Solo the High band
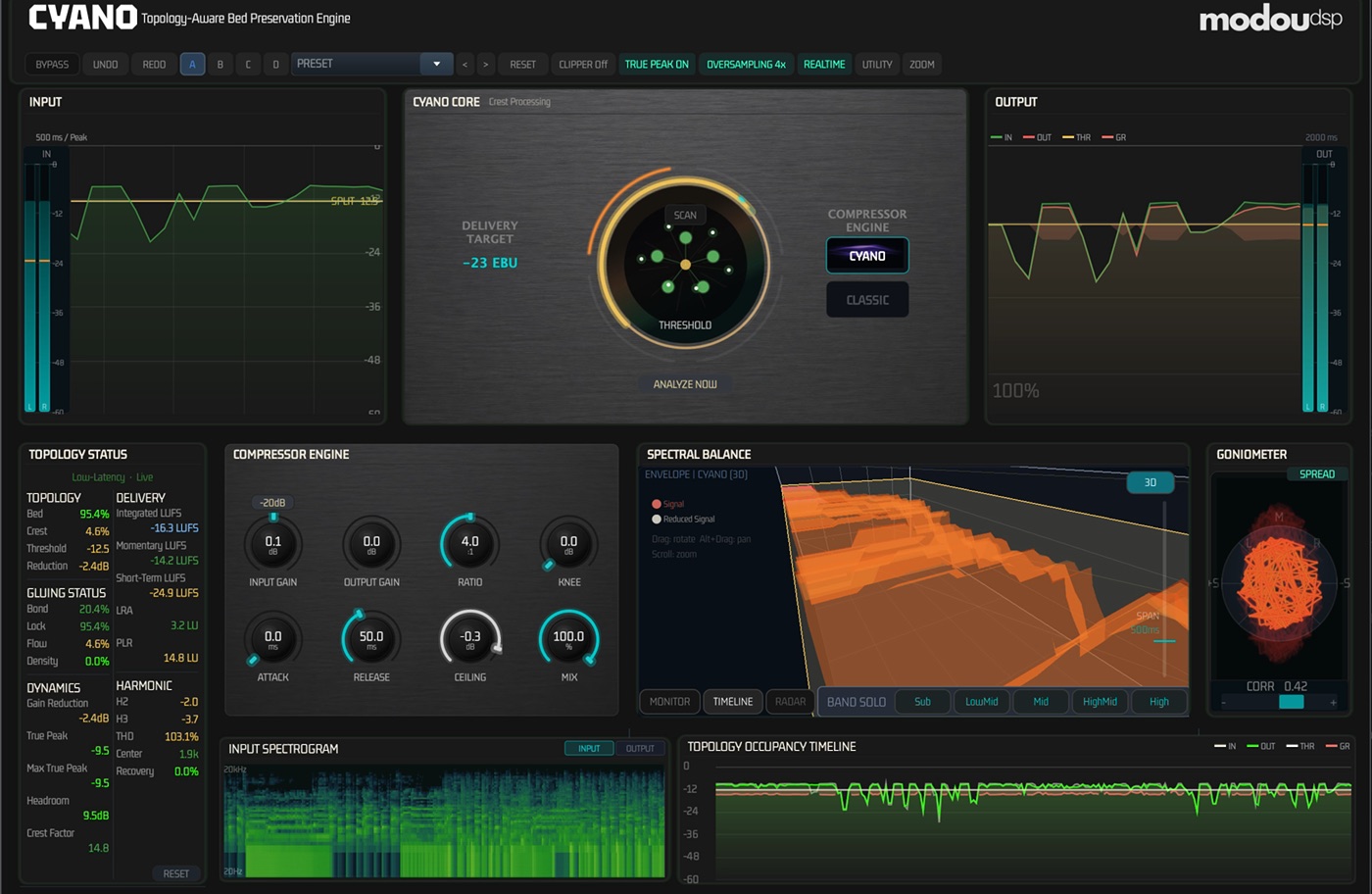 pos(1159,702)
